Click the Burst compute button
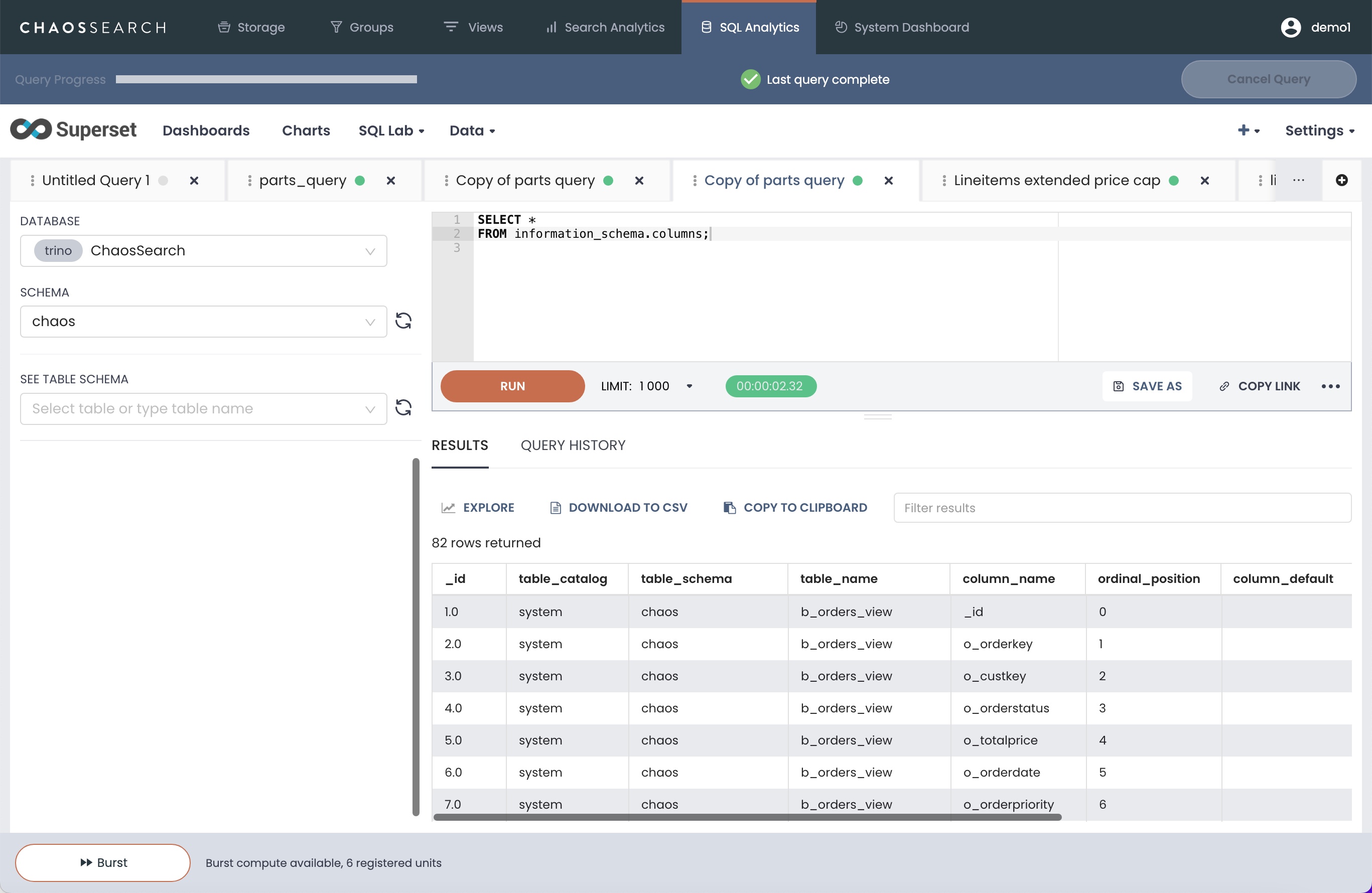The width and height of the screenshot is (1372, 893). pyautogui.click(x=102, y=862)
